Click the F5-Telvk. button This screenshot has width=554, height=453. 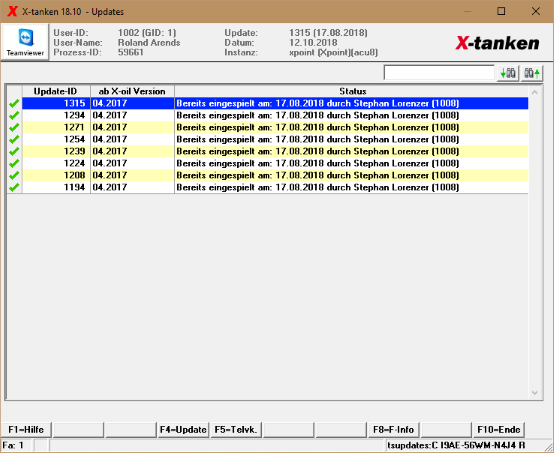pyautogui.click(x=236, y=430)
